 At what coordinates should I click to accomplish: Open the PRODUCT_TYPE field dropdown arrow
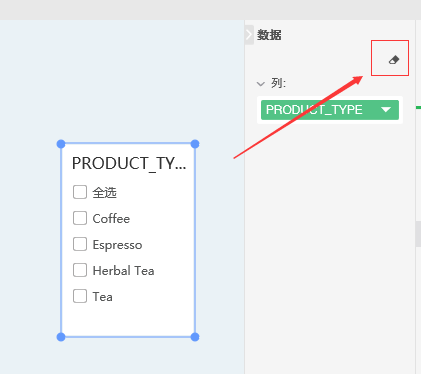[x=386, y=110]
